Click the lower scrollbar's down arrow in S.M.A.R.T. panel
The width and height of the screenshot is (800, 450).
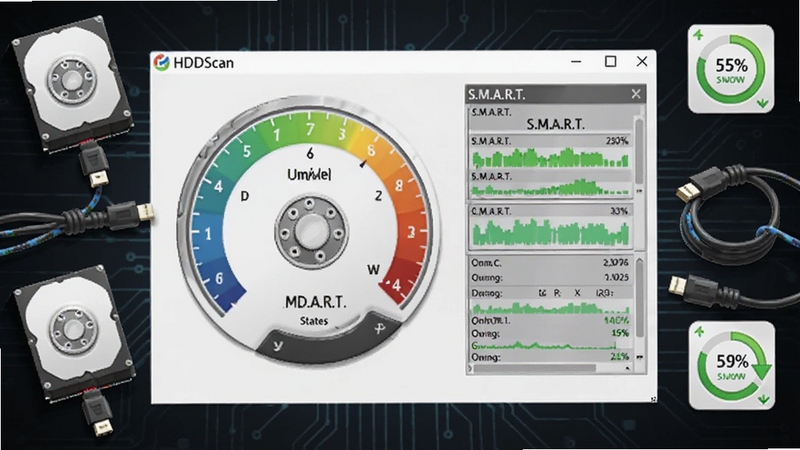[640, 357]
